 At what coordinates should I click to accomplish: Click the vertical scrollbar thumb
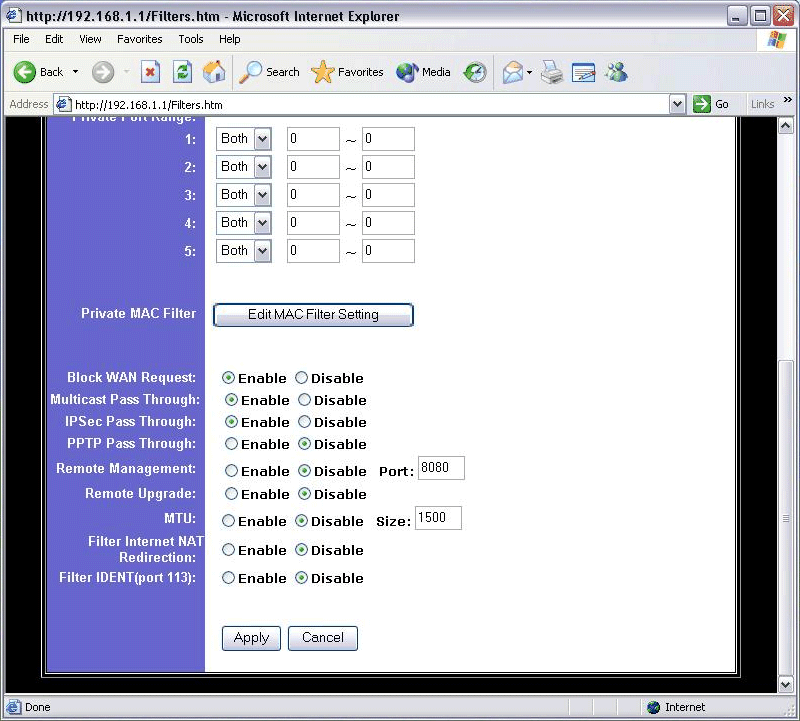point(786,518)
